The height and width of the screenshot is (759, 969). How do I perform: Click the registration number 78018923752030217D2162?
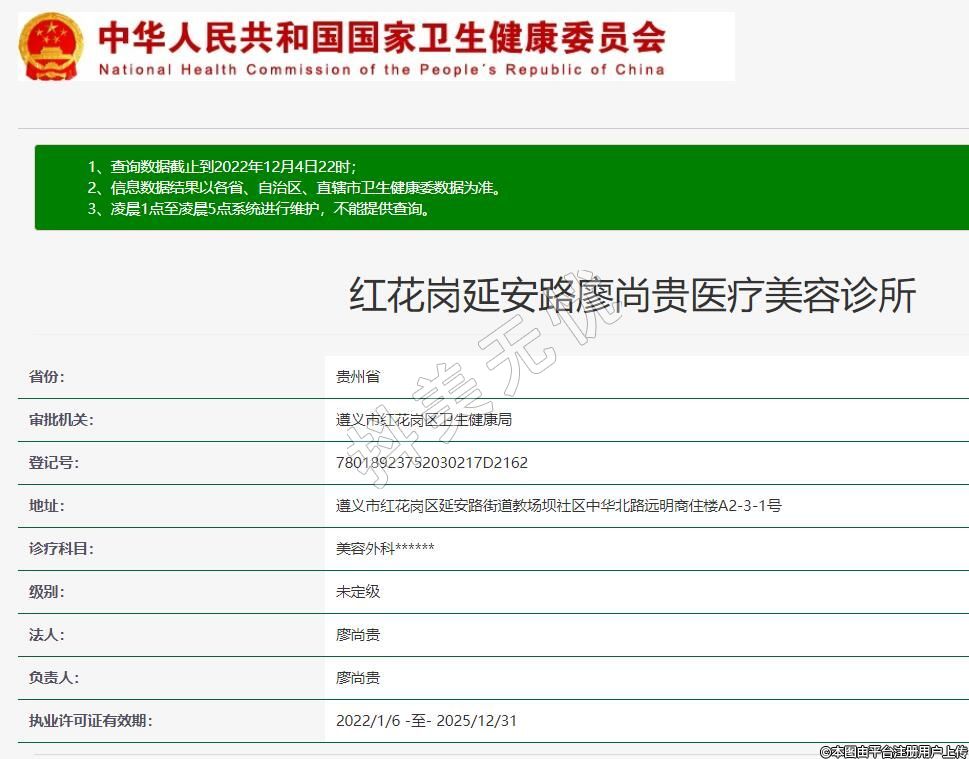coord(431,463)
